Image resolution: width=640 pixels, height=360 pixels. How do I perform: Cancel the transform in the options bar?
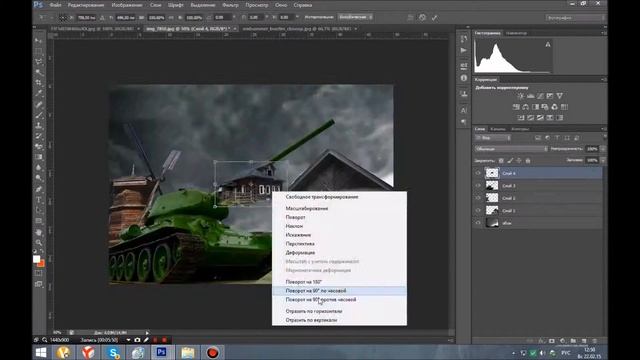[422, 18]
